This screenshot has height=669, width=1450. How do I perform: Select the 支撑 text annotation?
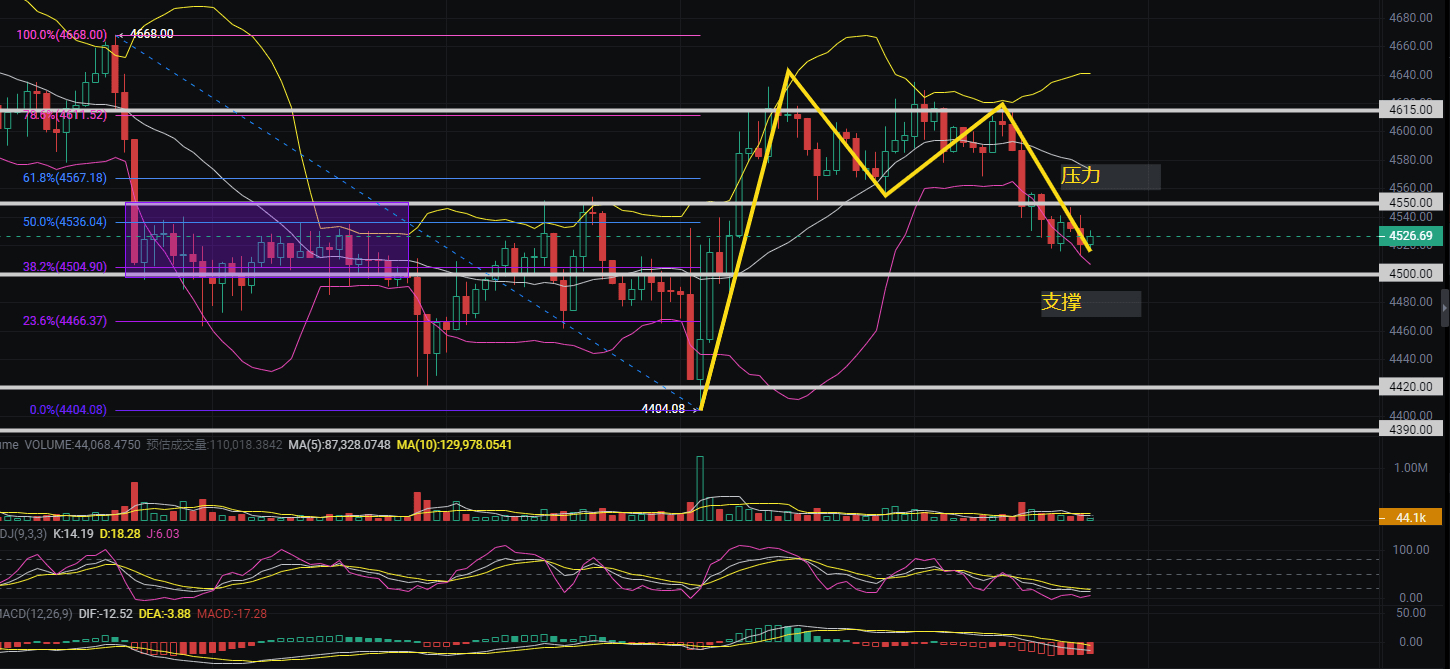(x=1062, y=302)
